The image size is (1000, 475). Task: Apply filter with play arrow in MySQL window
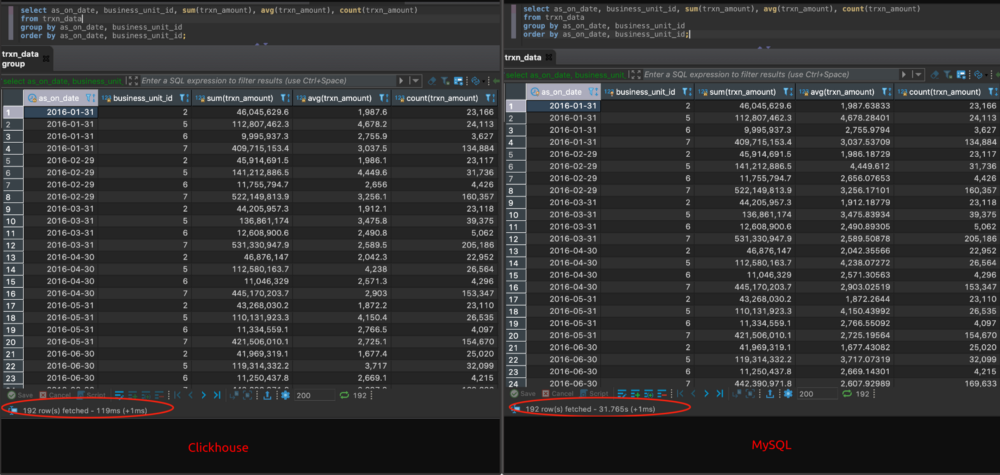[904, 75]
